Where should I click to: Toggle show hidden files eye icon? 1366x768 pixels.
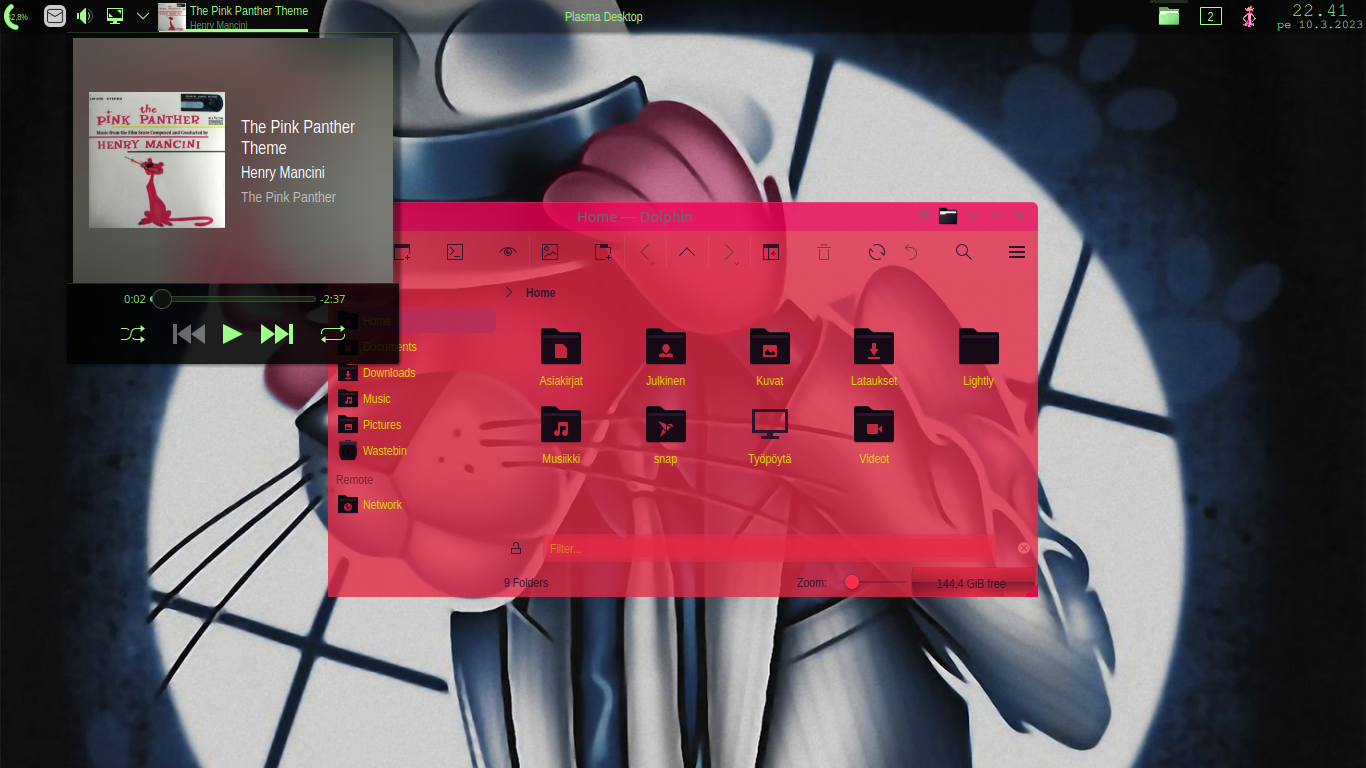coord(507,252)
